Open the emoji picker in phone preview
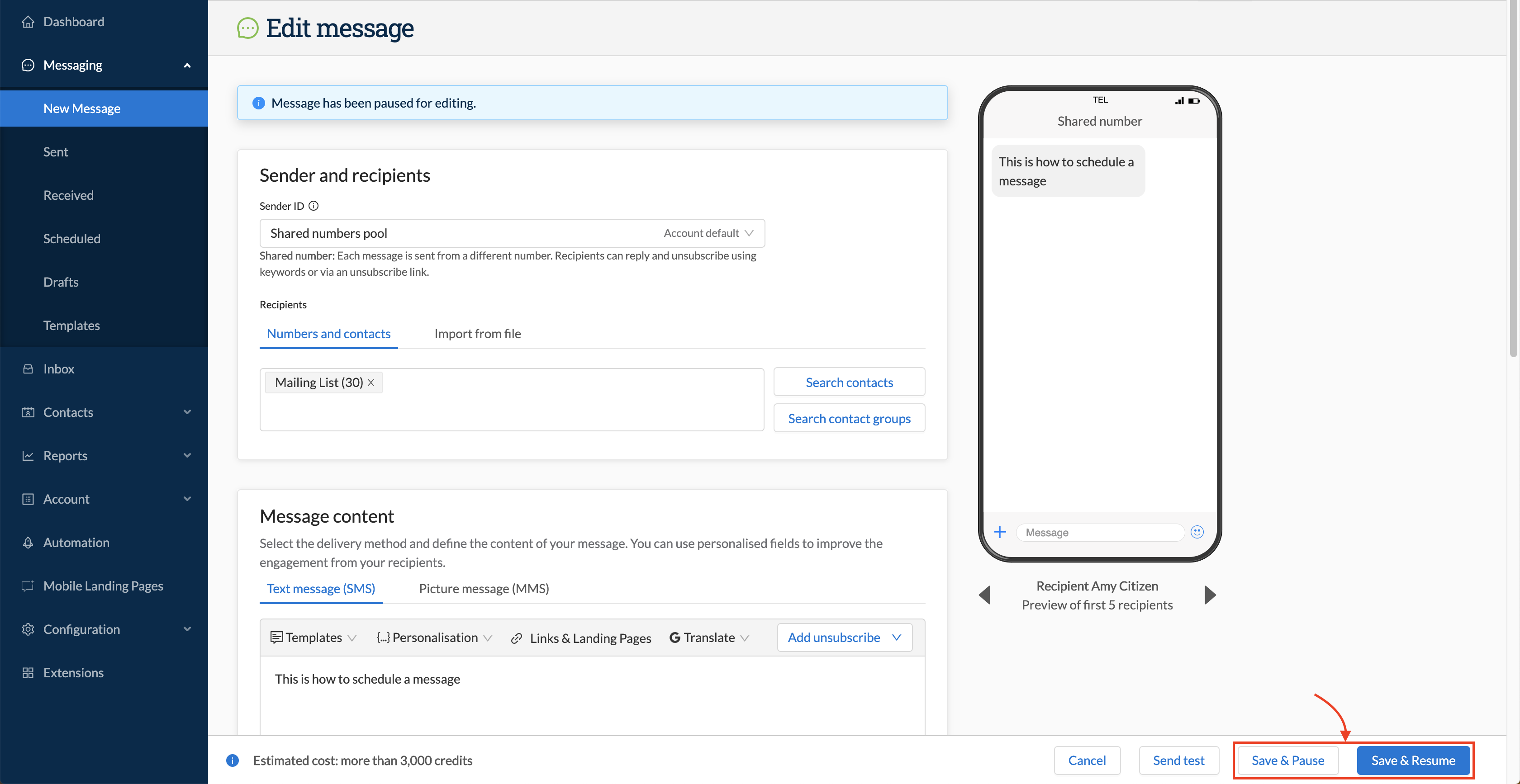This screenshot has width=1520, height=784. pyautogui.click(x=1197, y=532)
